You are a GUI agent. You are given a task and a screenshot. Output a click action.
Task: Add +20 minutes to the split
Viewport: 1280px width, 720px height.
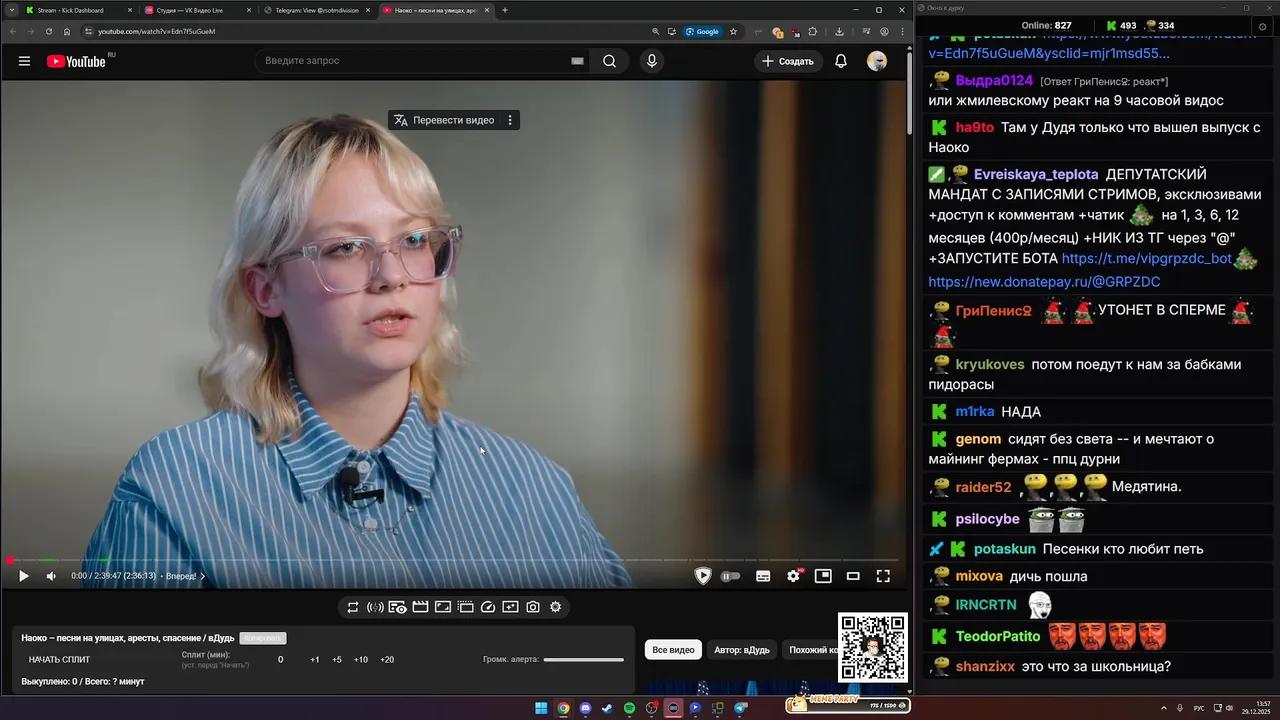pyautogui.click(x=387, y=659)
